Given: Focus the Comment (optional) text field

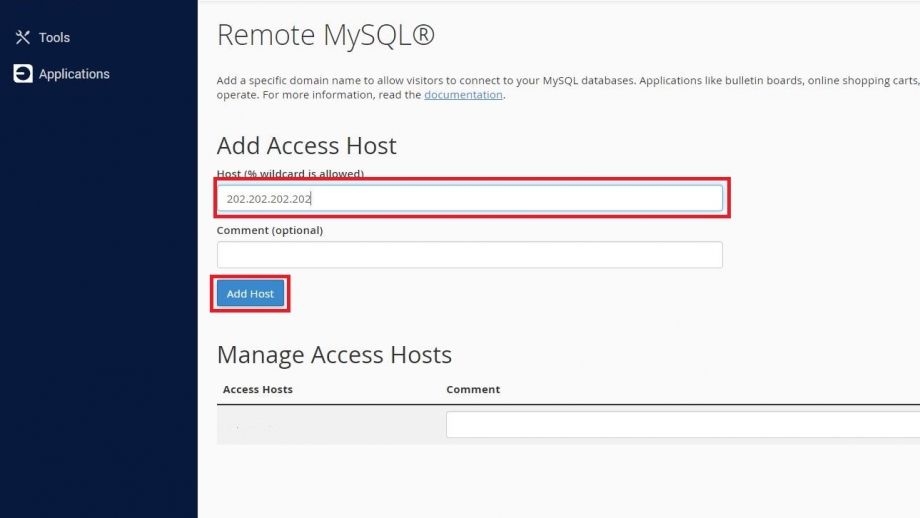Looking at the screenshot, I should click(469, 255).
